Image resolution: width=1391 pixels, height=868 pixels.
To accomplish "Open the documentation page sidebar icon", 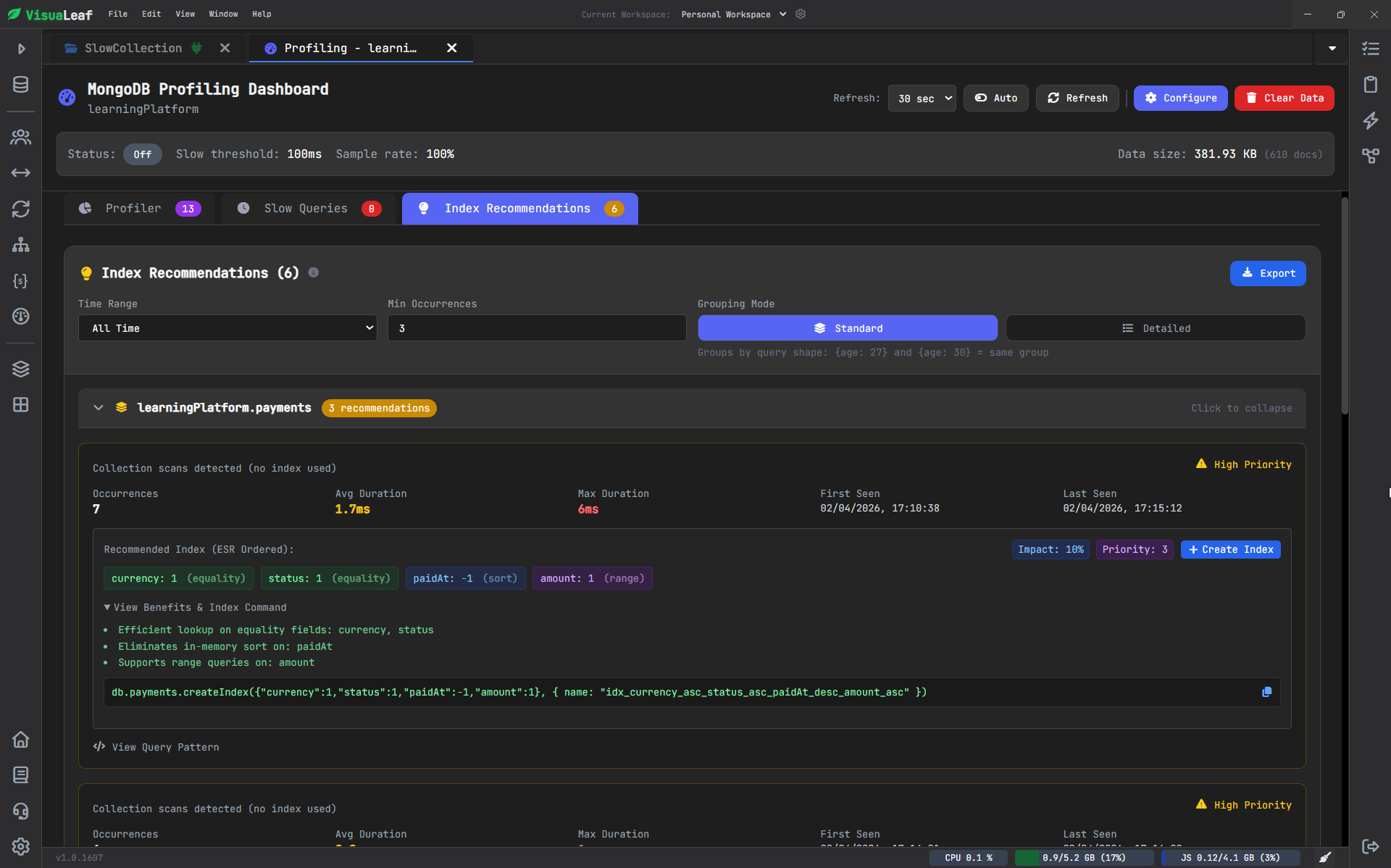I will click(x=21, y=775).
